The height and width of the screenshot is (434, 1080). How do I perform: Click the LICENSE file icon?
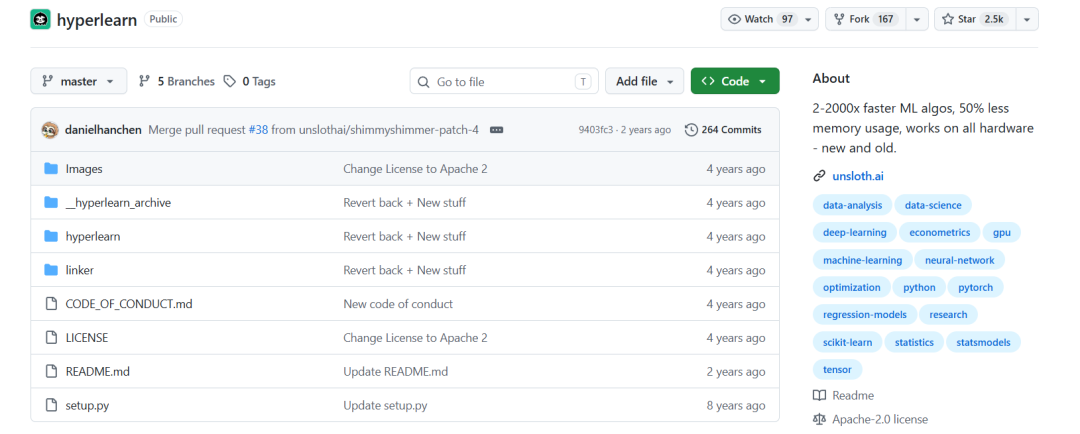click(50, 338)
